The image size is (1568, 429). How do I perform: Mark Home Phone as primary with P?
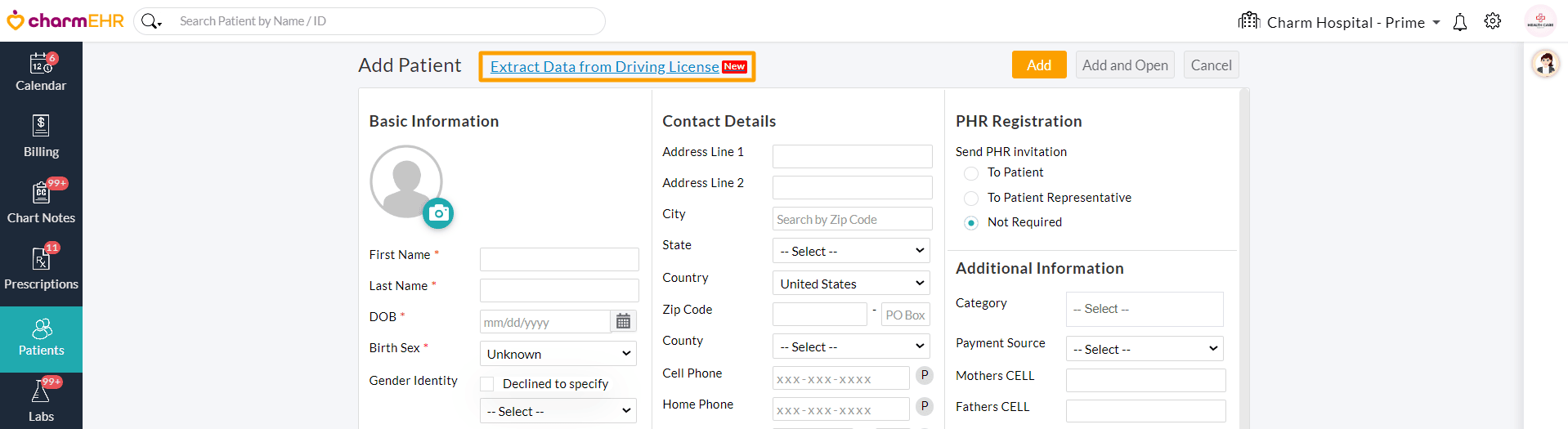point(925,406)
